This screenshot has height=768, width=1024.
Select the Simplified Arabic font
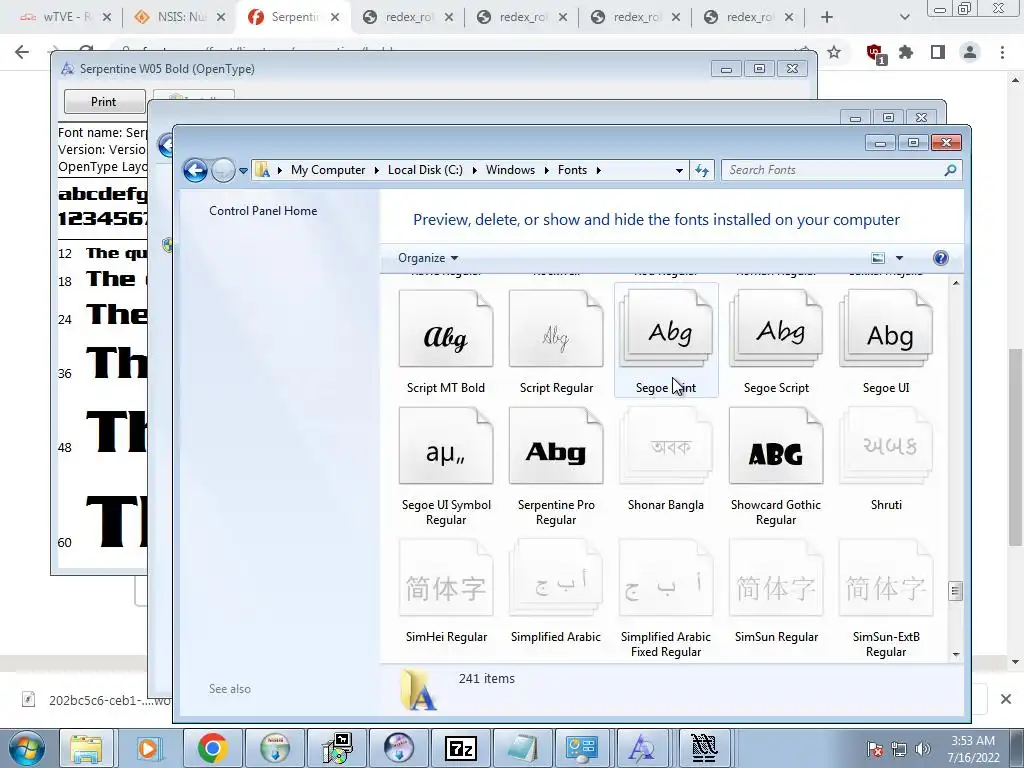(x=556, y=578)
